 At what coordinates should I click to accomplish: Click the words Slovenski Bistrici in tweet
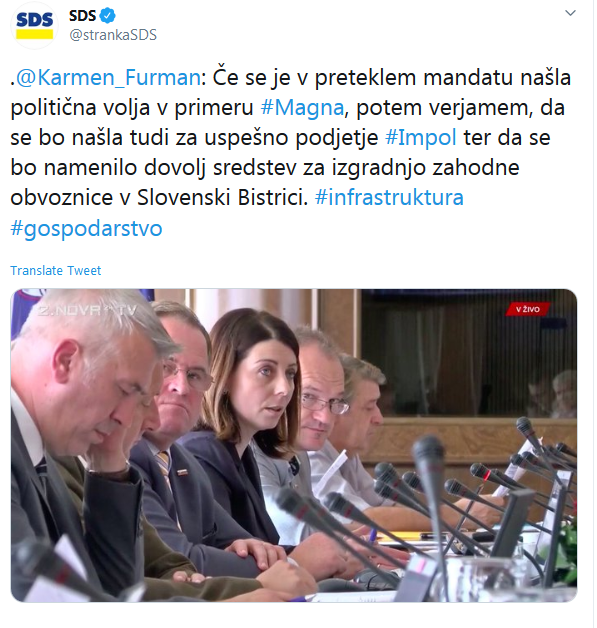(222, 197)
